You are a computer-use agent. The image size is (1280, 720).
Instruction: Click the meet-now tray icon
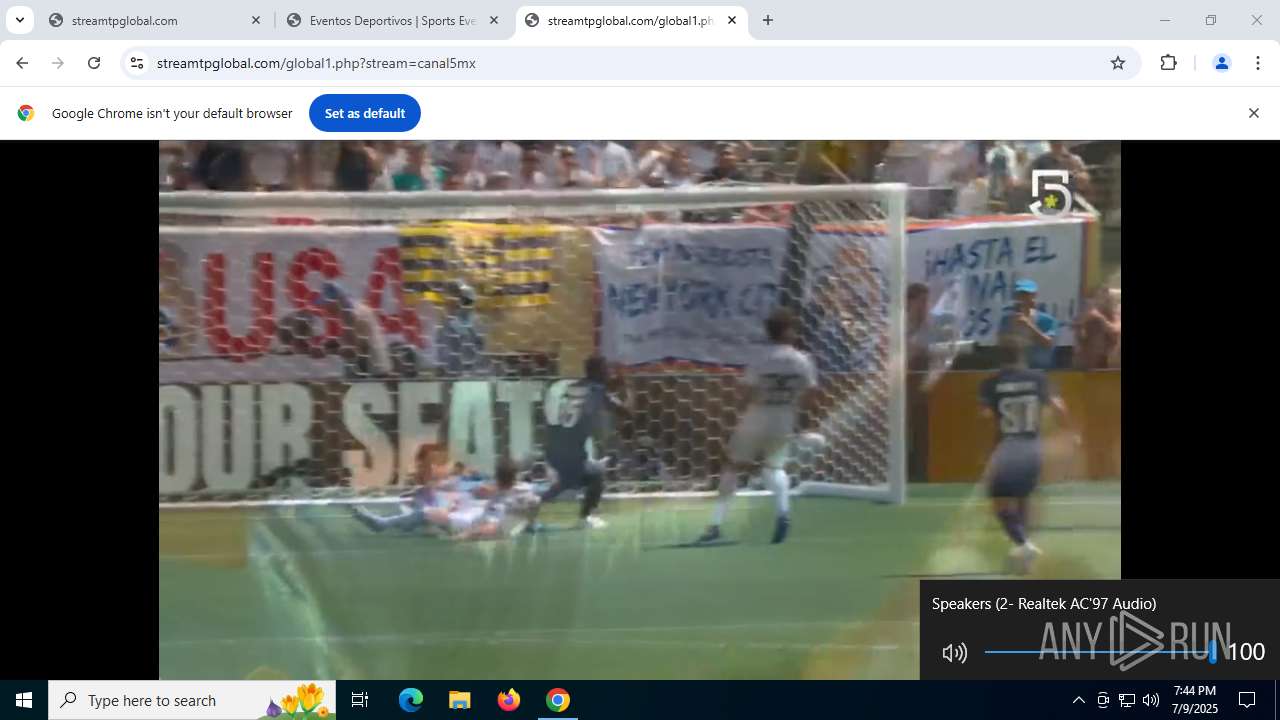pos(1103,700)
